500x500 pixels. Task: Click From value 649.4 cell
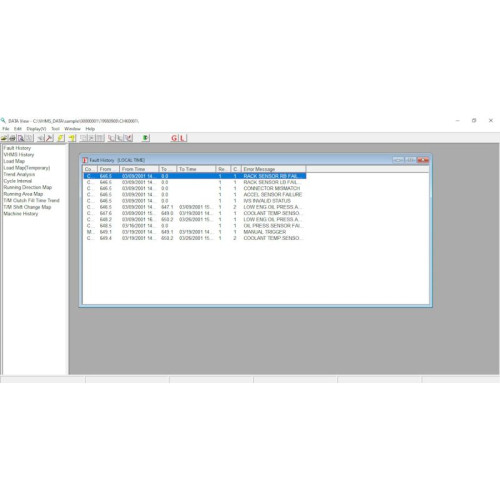pyautogui.click(x=106, y=238)
